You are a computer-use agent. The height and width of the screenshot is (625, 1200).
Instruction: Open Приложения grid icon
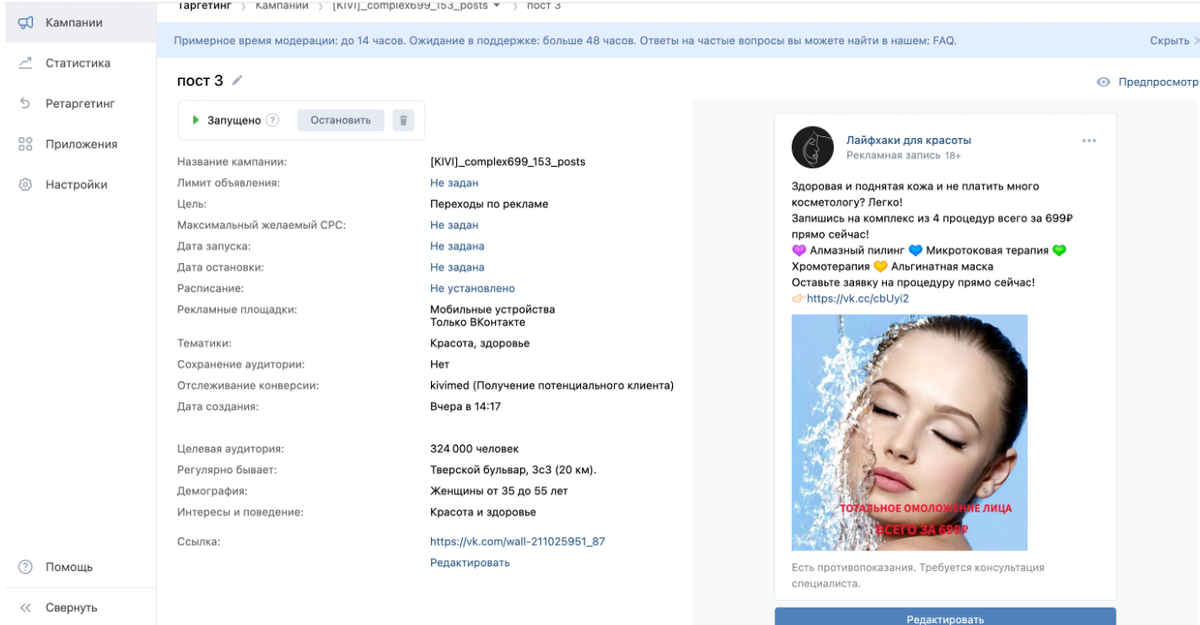[x=26, y=144]
